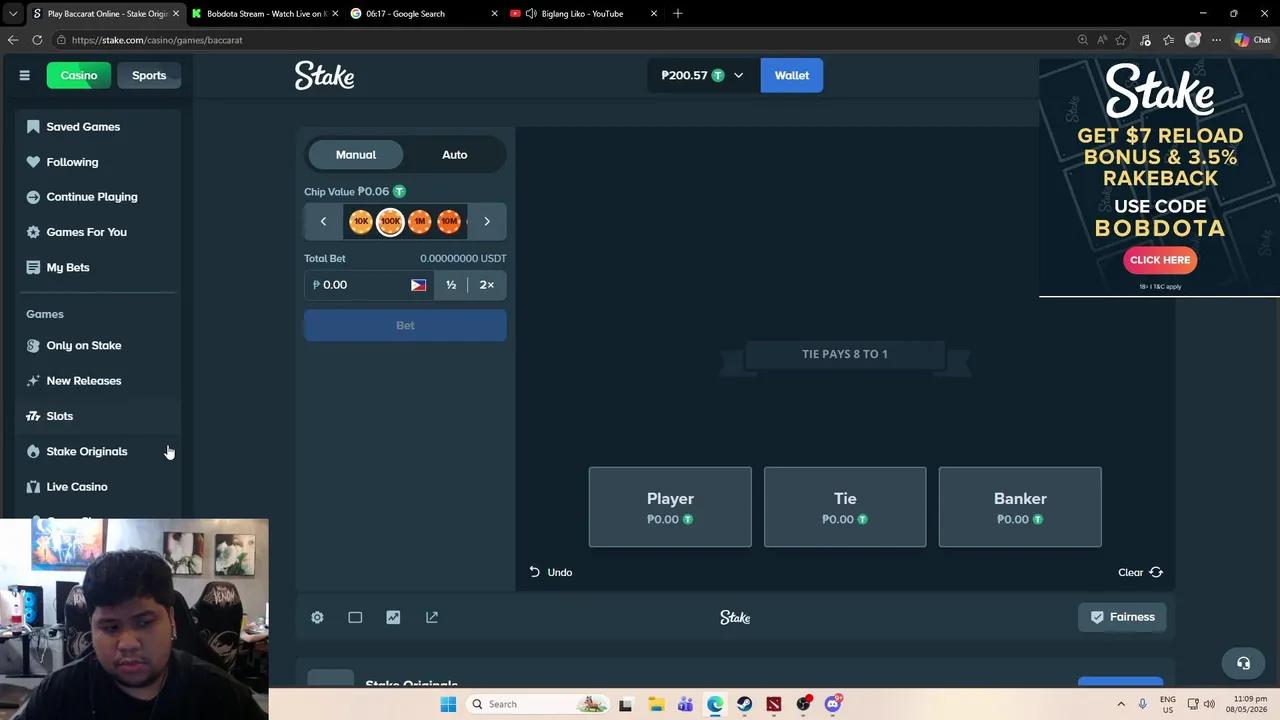Switch to Bobdota Stream browser tab
Viewport: 1280px width, 720px height.
(264, 14)
